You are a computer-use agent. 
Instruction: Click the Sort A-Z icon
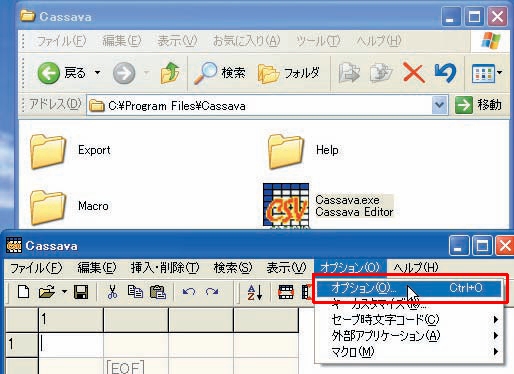pos(255,292)
